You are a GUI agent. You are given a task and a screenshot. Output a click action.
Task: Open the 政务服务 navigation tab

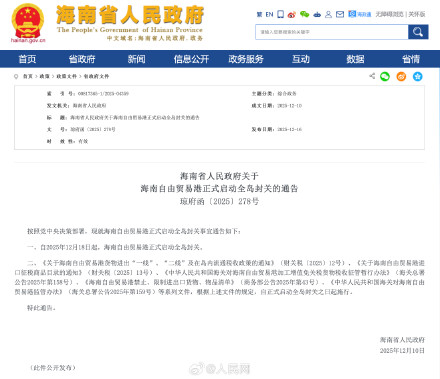[x=246, y=59]
